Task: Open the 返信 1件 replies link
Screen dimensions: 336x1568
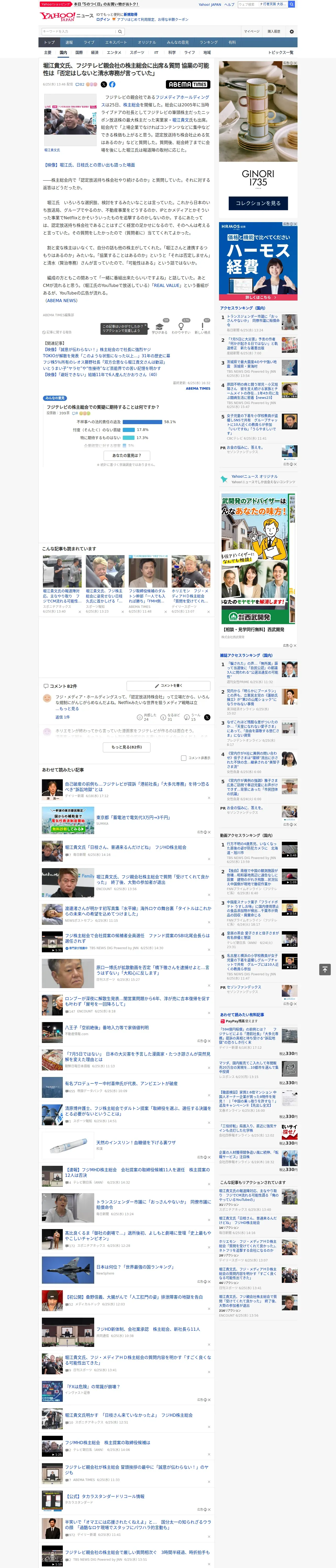Action: coord(63,717)
